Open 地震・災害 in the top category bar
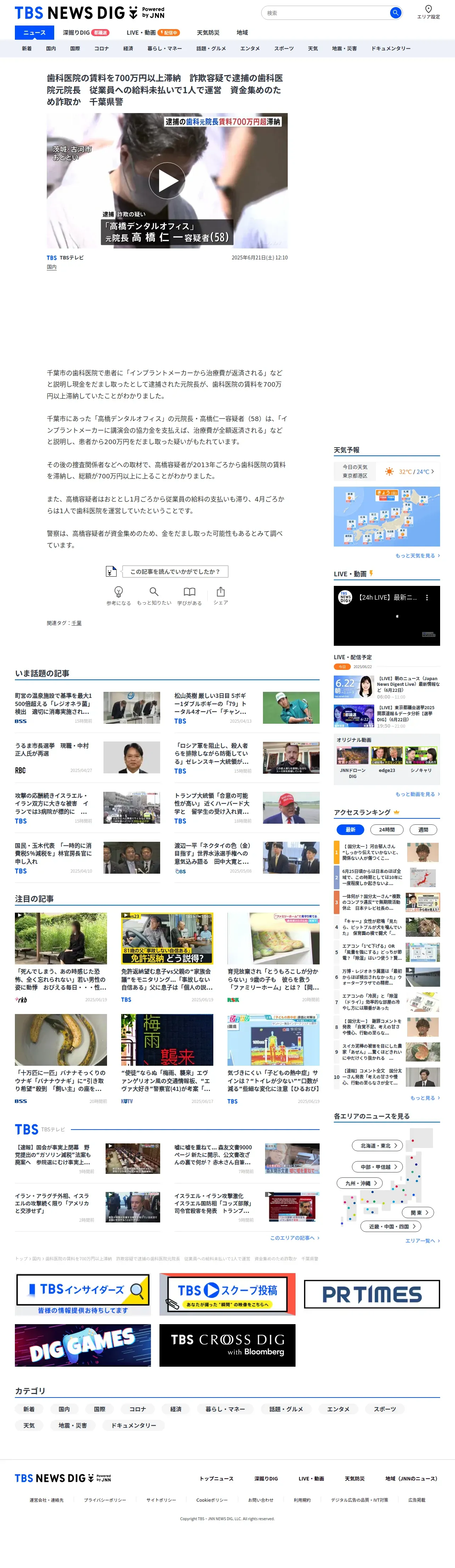The width and height of the screenshot is (455, 1568). click(344, 49)
